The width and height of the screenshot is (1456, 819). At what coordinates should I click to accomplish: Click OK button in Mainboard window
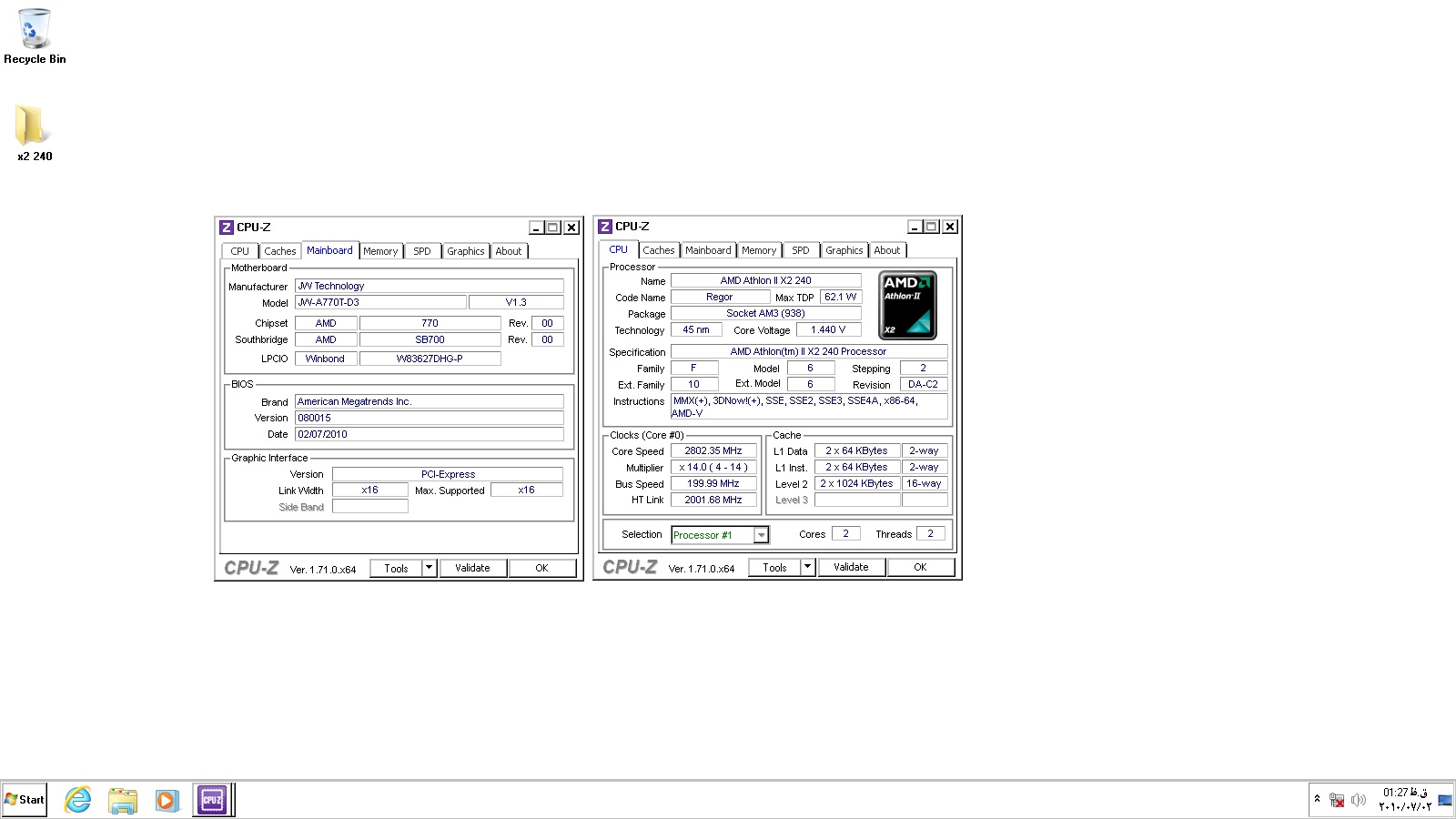point(542,568)
